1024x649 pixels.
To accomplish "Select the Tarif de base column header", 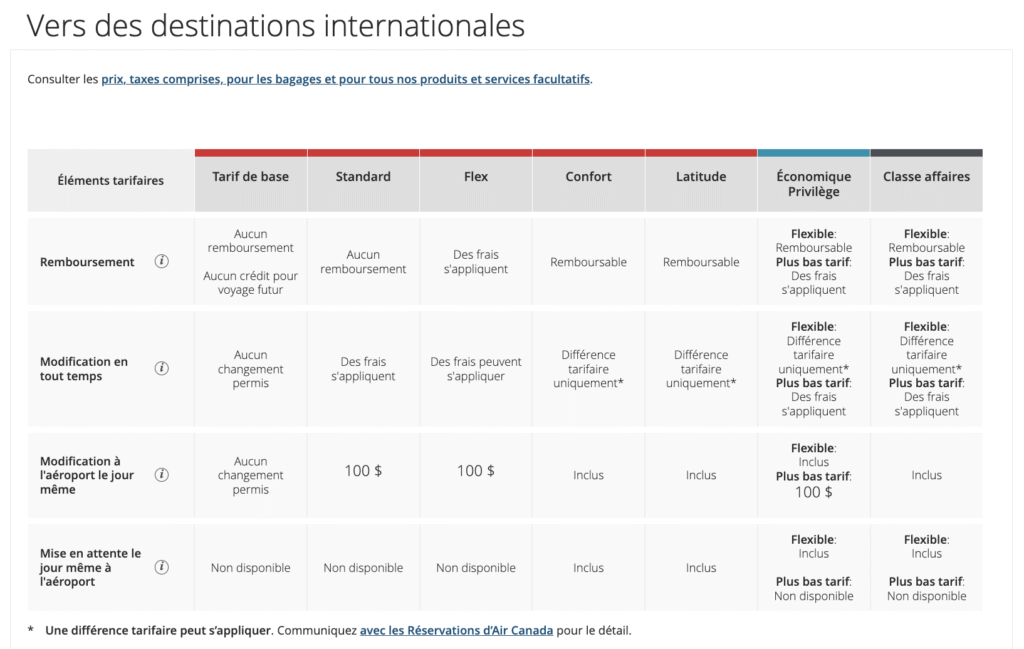I will (x=250, y=177).
